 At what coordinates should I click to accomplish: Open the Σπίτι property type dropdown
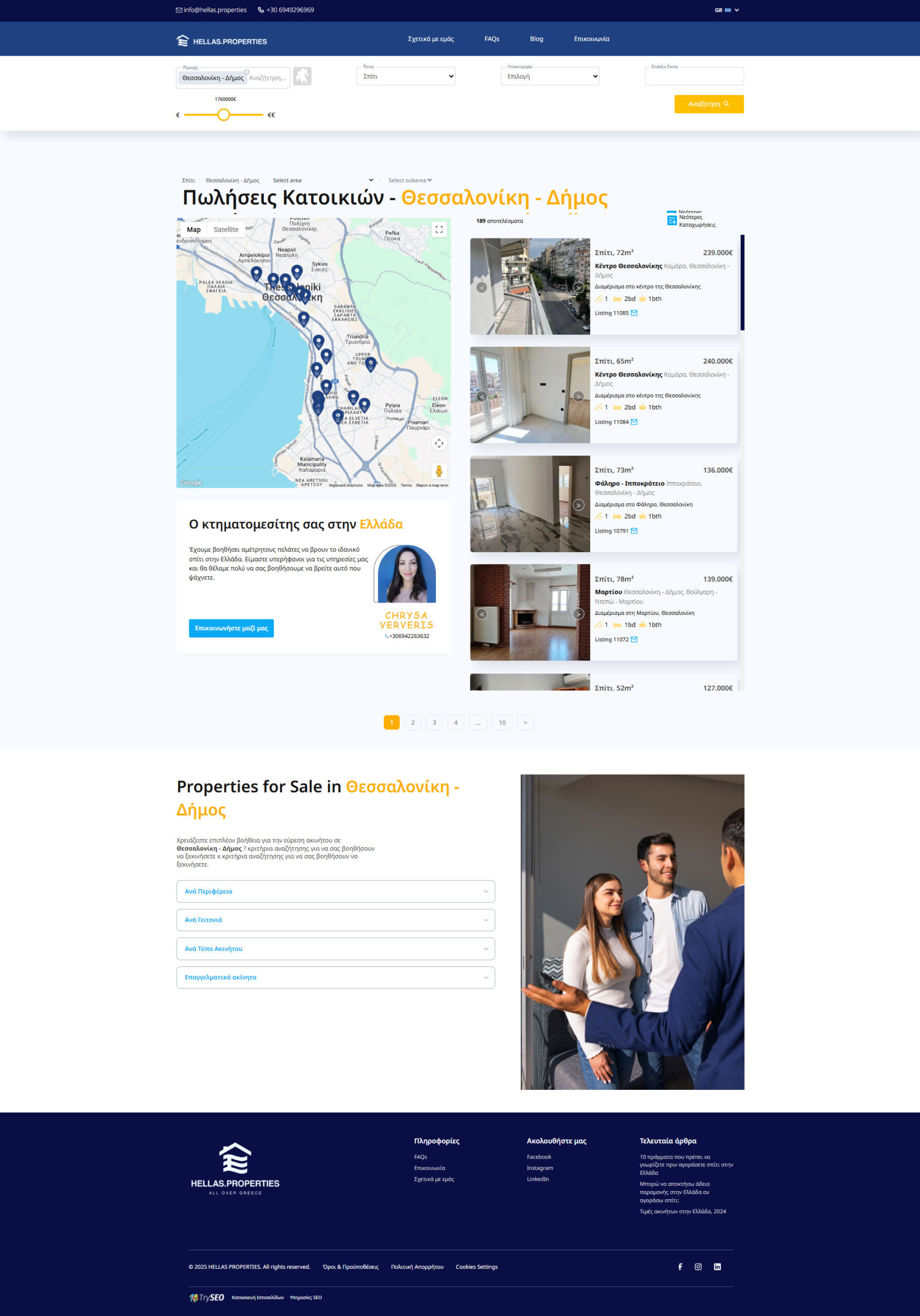click(x=406, y=76)
